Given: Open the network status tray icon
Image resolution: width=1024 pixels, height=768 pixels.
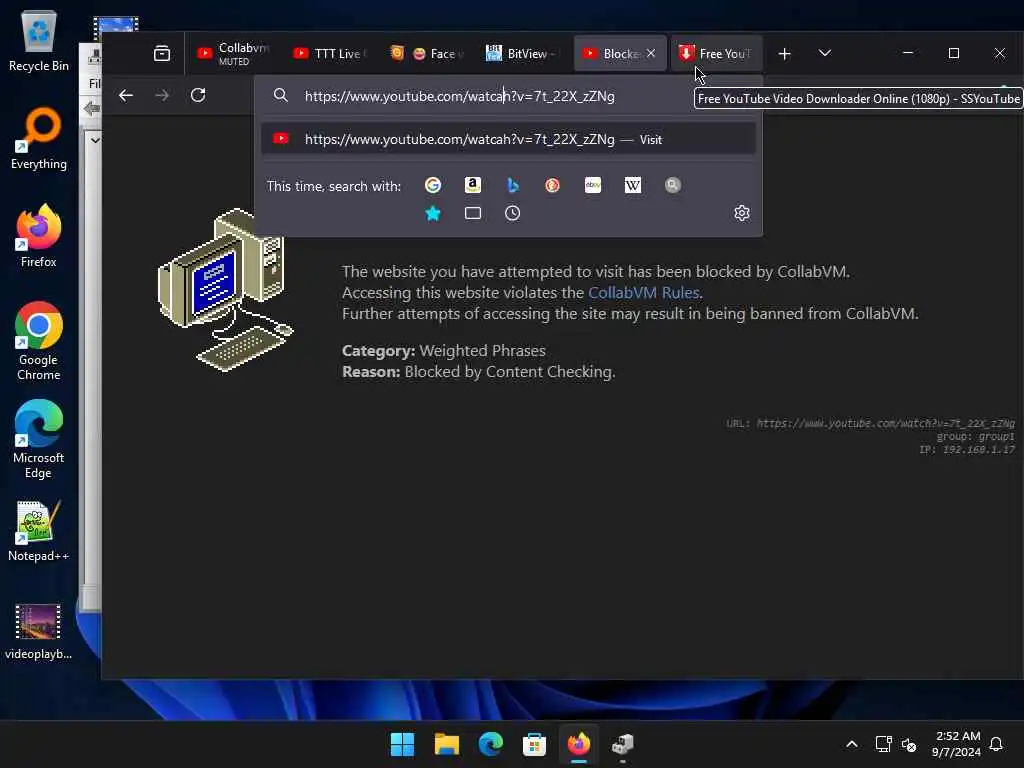Looking at the screenshot, I should pyautogui.click(x=883, y=744).
